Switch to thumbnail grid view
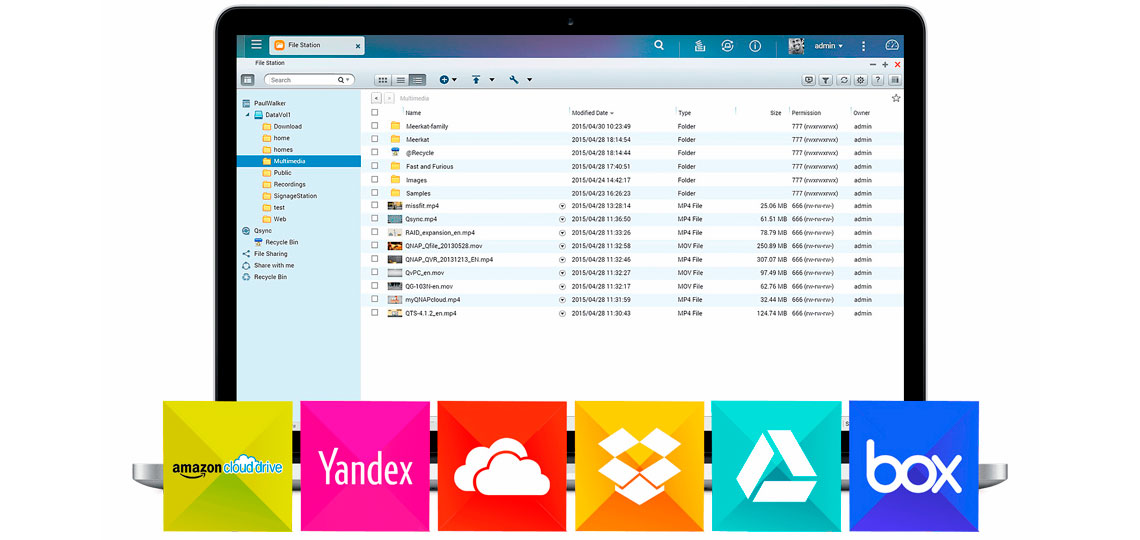This screenshot has width=1140, height=540. click(x=382, y=80)
